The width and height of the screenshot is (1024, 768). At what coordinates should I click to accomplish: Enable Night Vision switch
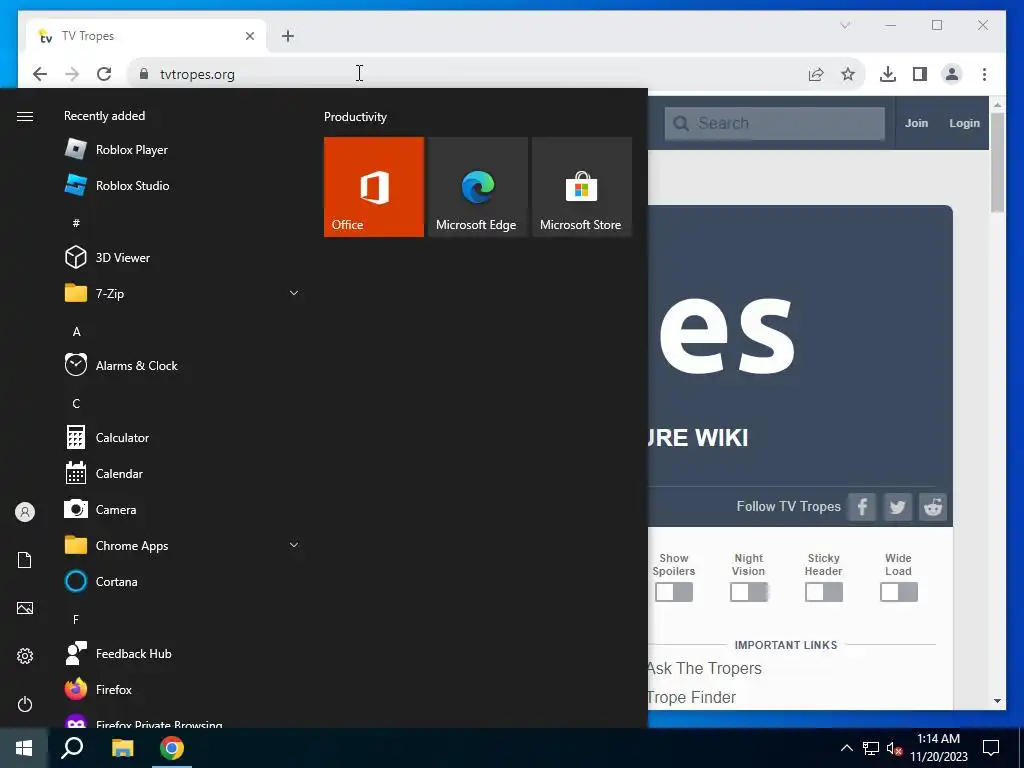[x=749, y=592]
